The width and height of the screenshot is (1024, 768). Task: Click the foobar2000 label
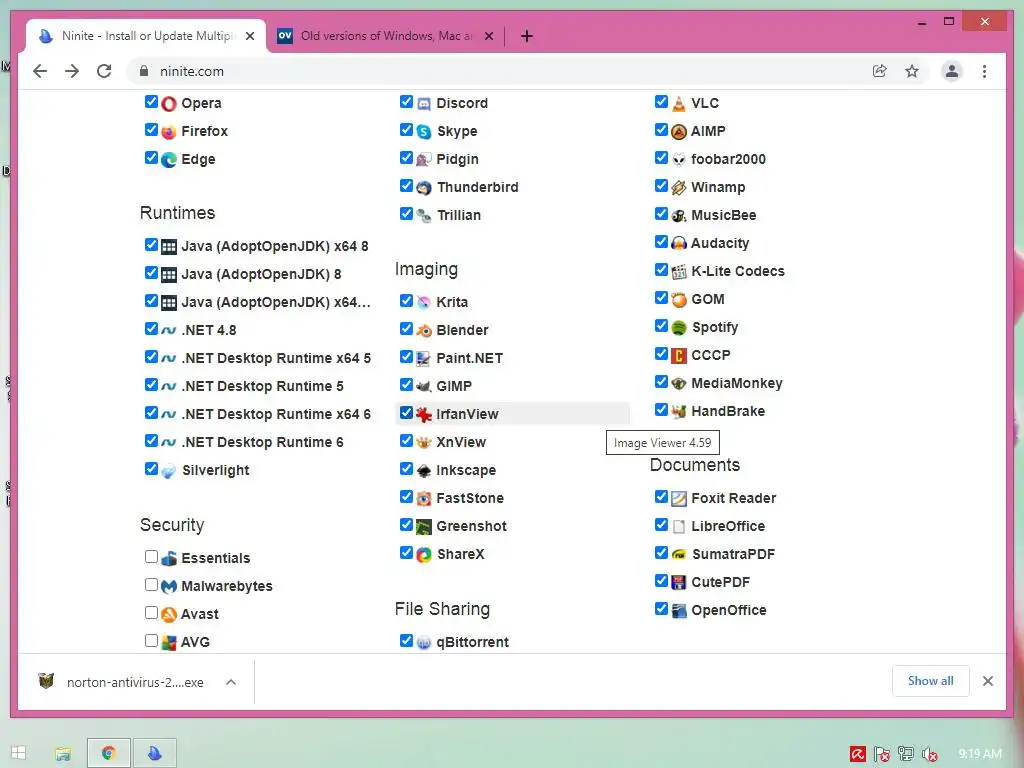coord(728,159)
